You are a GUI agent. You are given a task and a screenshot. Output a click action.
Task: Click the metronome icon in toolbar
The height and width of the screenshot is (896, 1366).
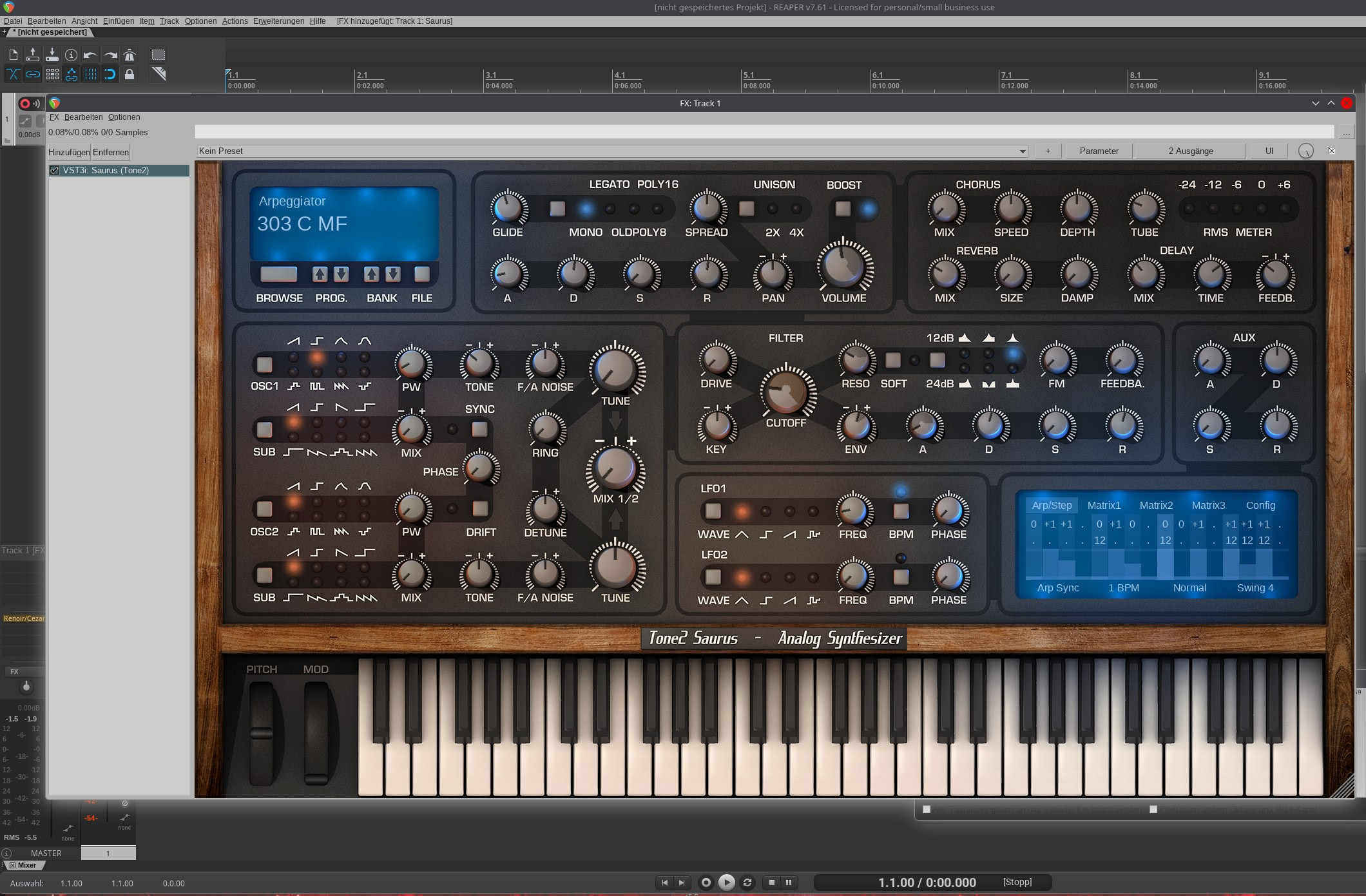click(x=130, y=55)
